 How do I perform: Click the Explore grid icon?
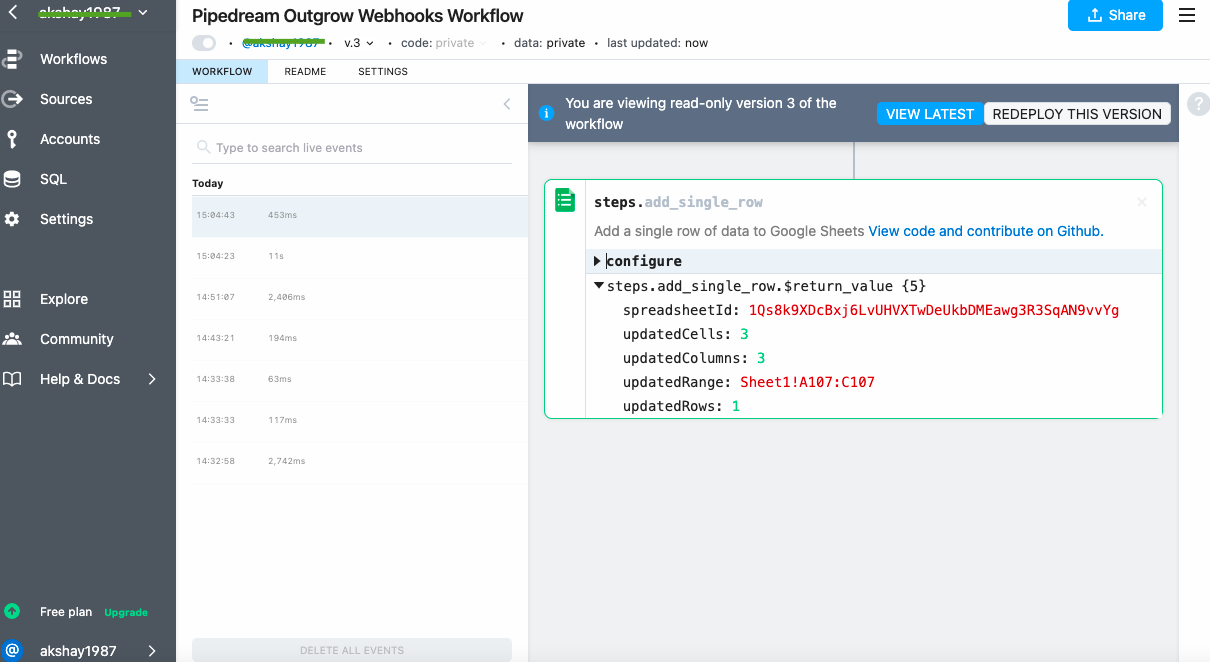click(x=12, y=299)
